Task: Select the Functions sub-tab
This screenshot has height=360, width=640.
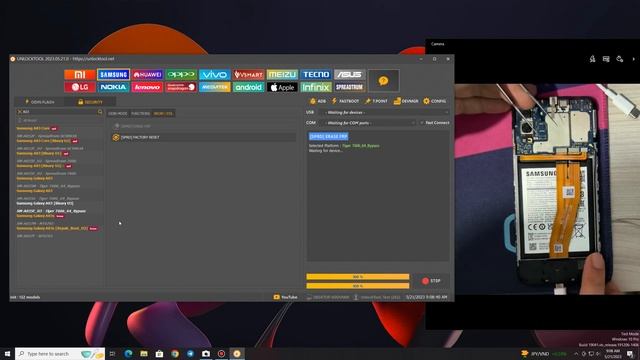Action: [x=140, y=113]
